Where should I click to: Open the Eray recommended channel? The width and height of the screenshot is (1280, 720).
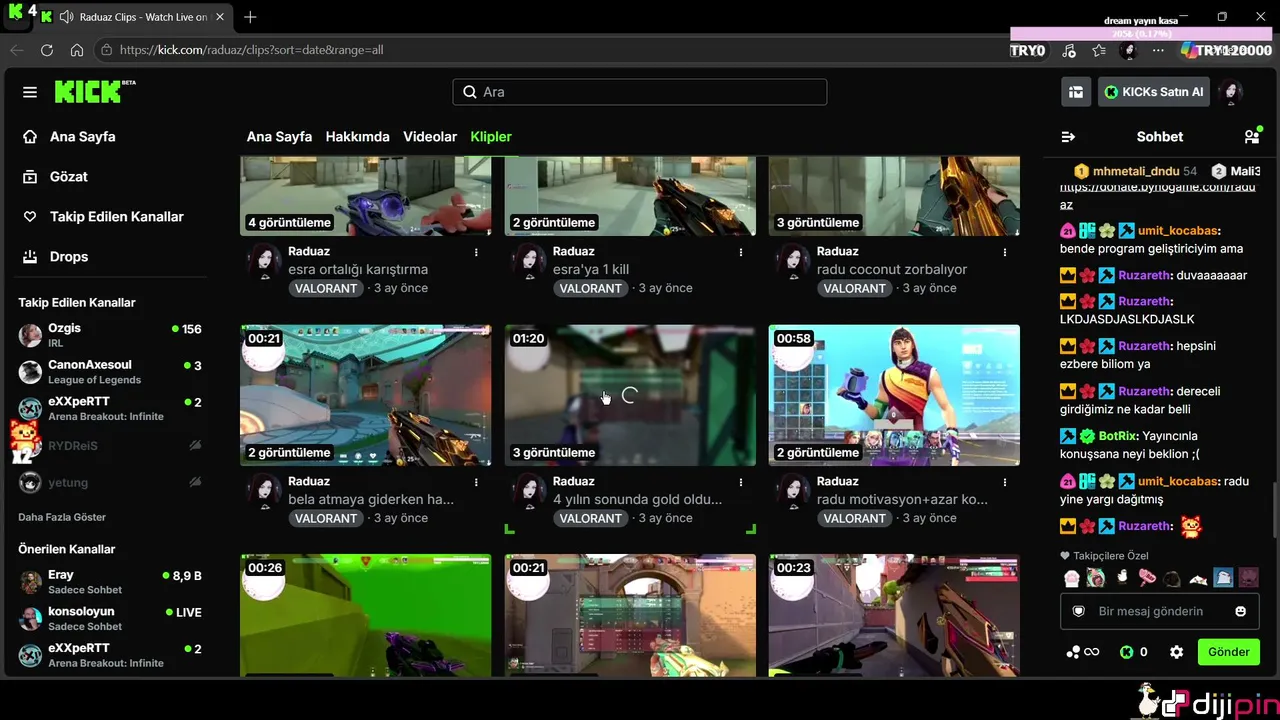pos(110,582)
